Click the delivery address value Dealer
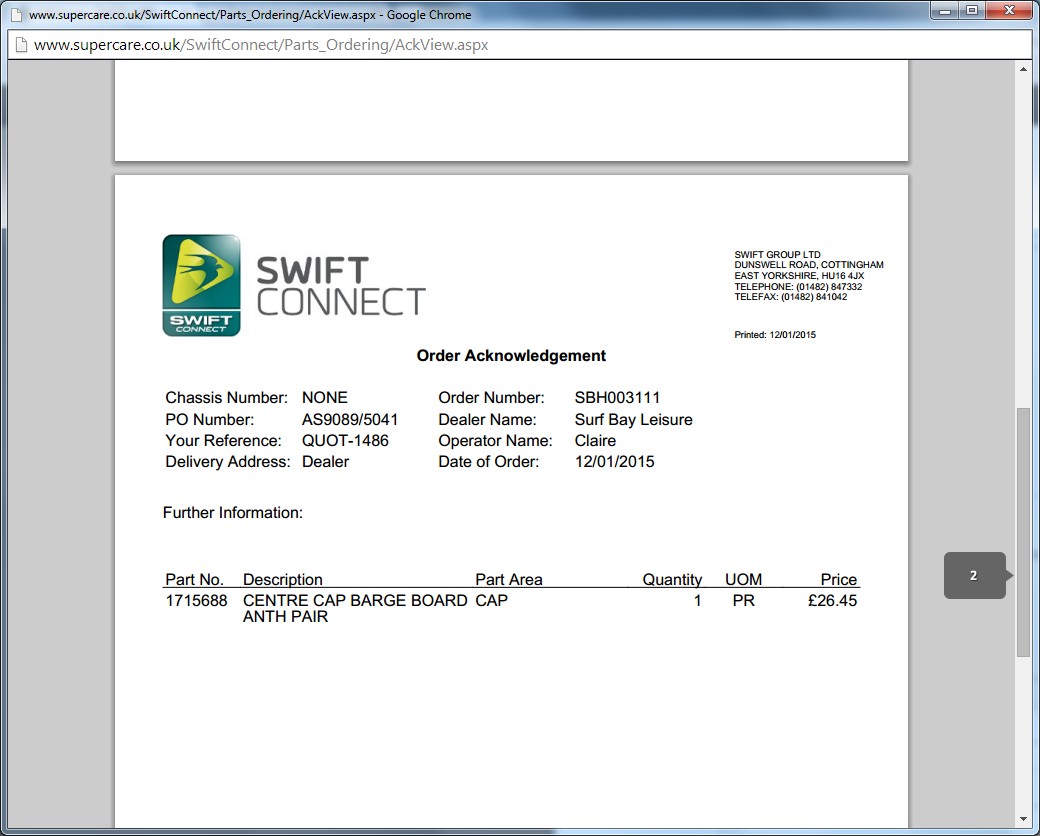 click(x=325, y=462)
